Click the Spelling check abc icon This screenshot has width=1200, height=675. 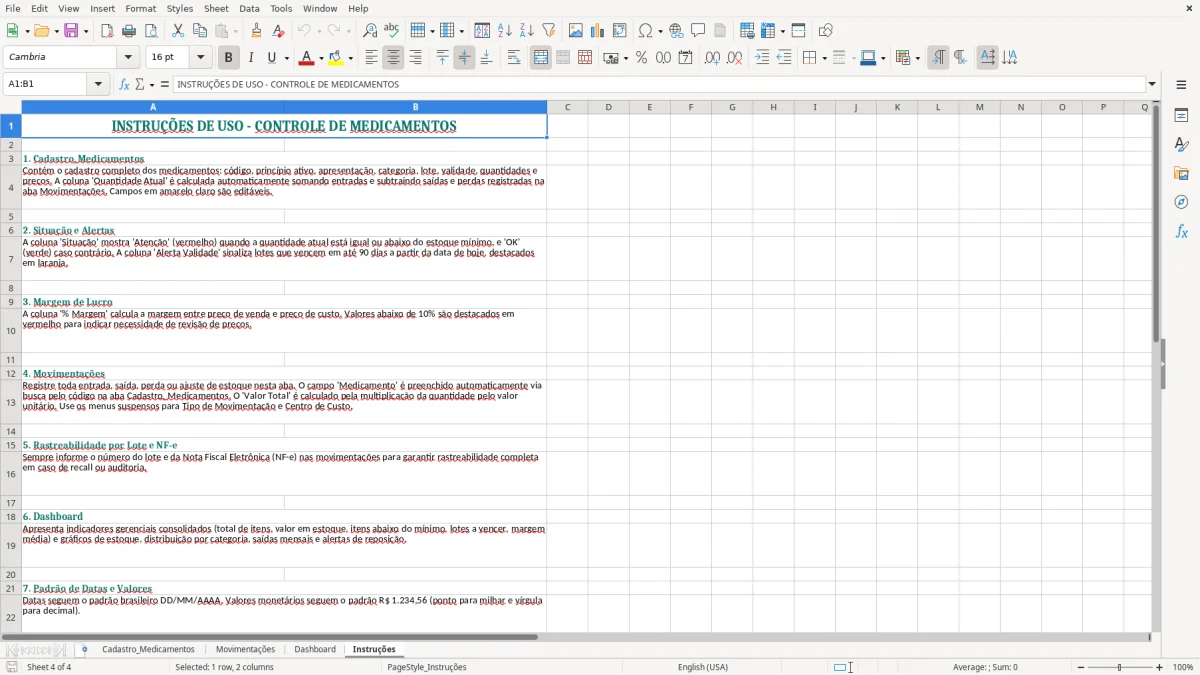pos(392,31)
